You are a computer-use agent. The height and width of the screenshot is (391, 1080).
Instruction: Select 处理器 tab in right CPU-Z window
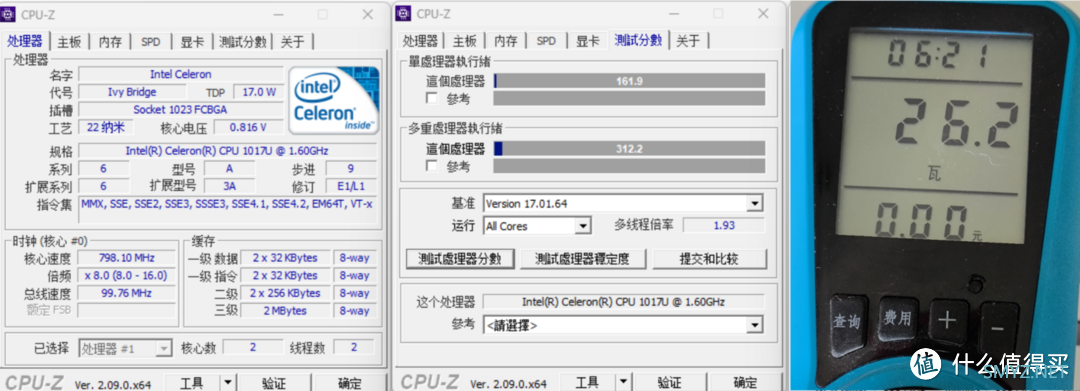[420, 41]
